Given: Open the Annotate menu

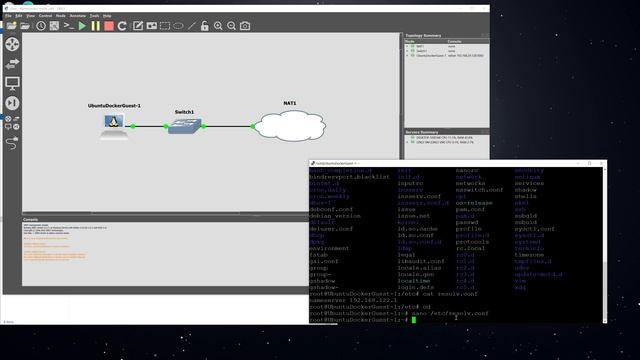Looking at the screenshot, I should click(78, 16).
